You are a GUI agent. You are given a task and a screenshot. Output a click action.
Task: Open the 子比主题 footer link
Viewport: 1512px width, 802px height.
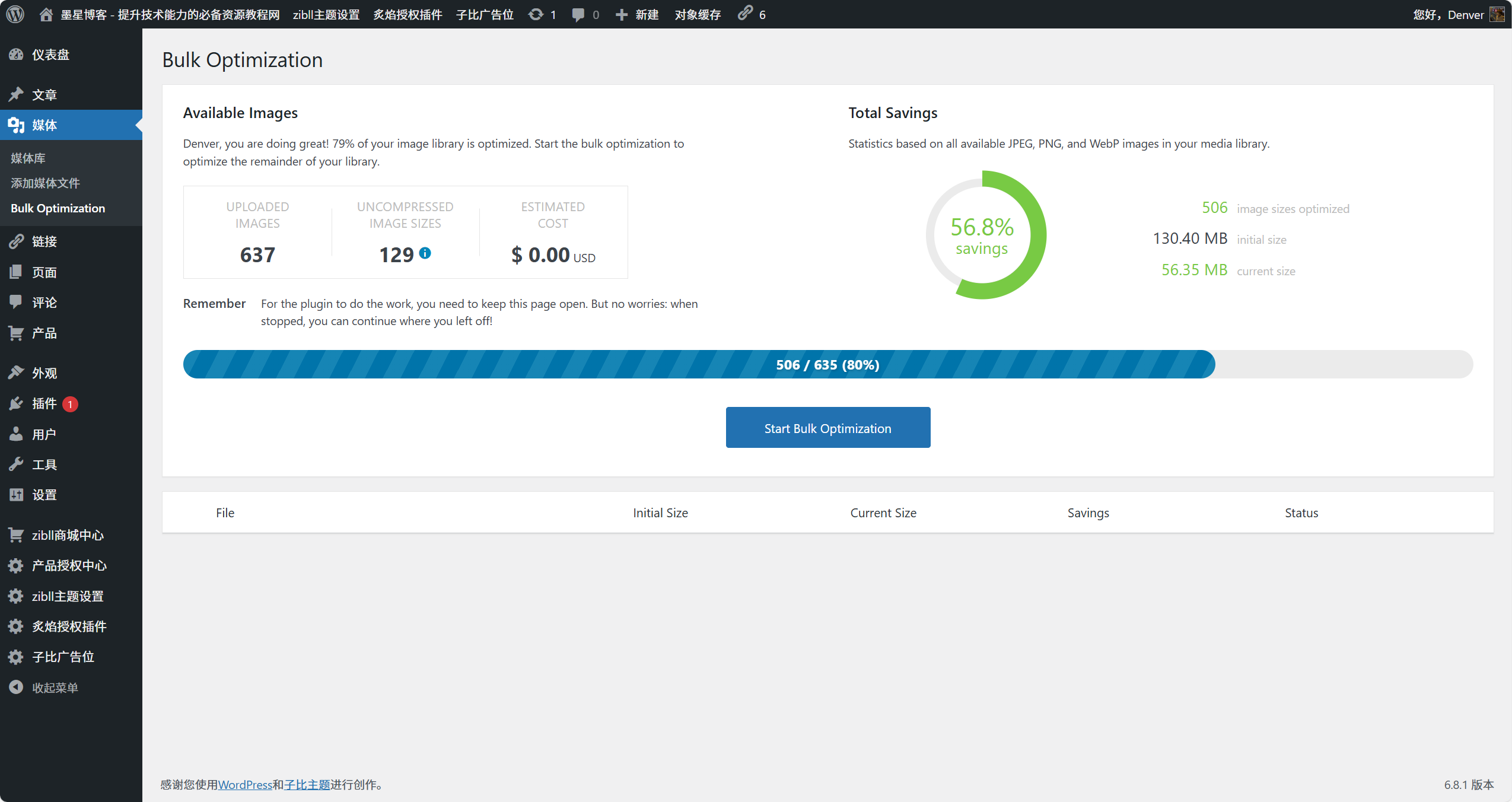click(x=307, y=785)
